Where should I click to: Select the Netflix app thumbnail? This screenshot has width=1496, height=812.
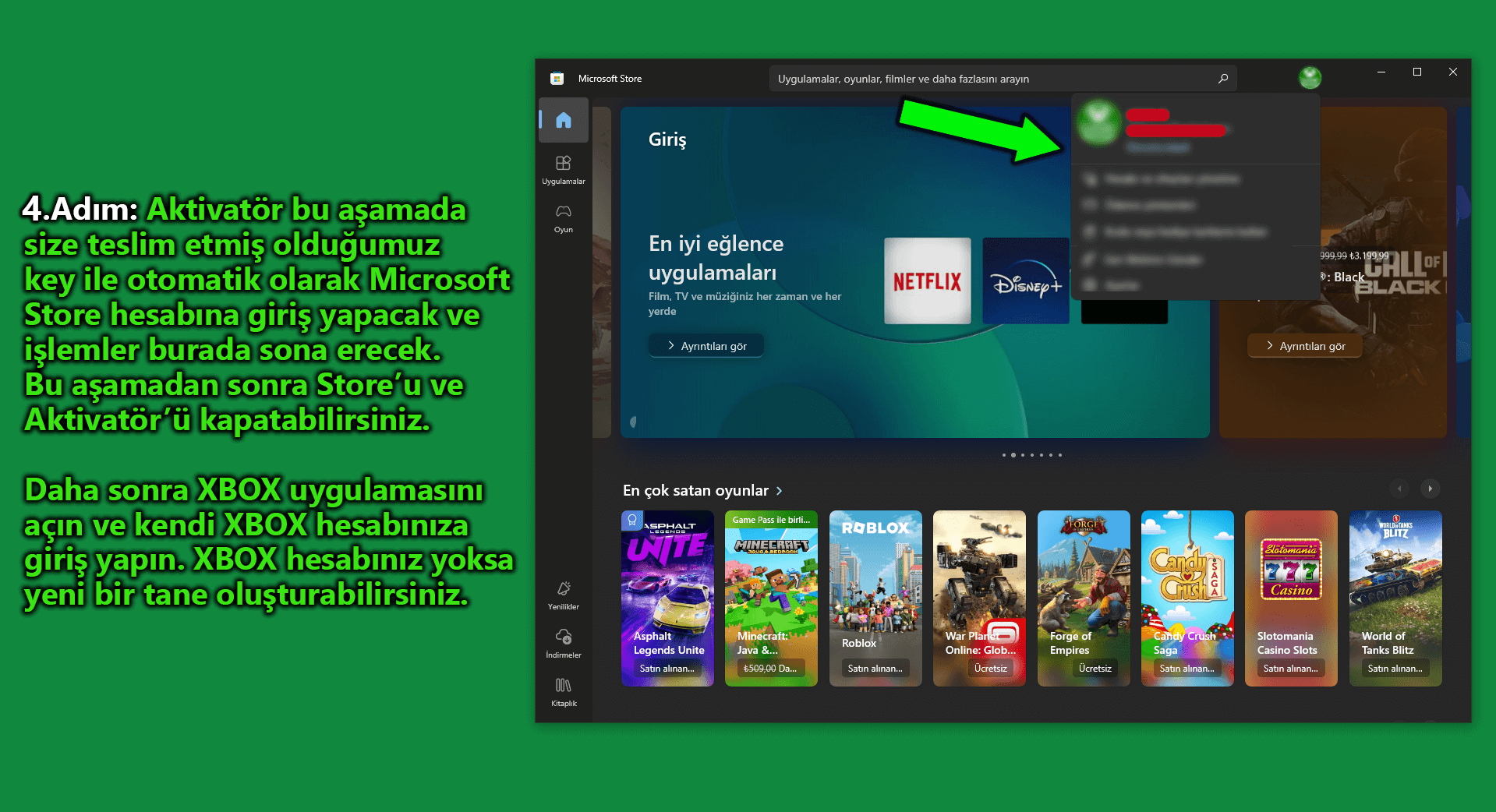[x=927, y=281]
